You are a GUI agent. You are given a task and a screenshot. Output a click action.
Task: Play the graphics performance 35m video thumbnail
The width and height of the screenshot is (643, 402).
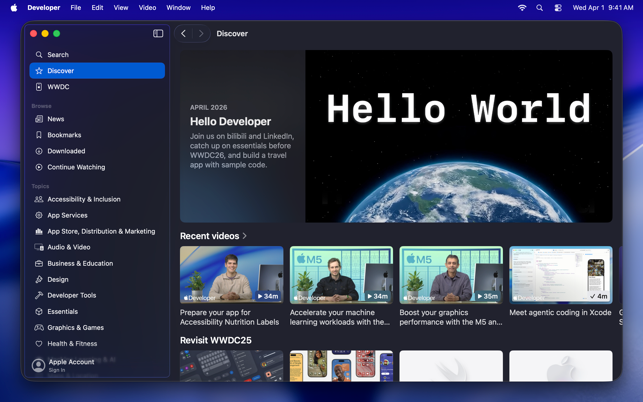pos(451,275)
